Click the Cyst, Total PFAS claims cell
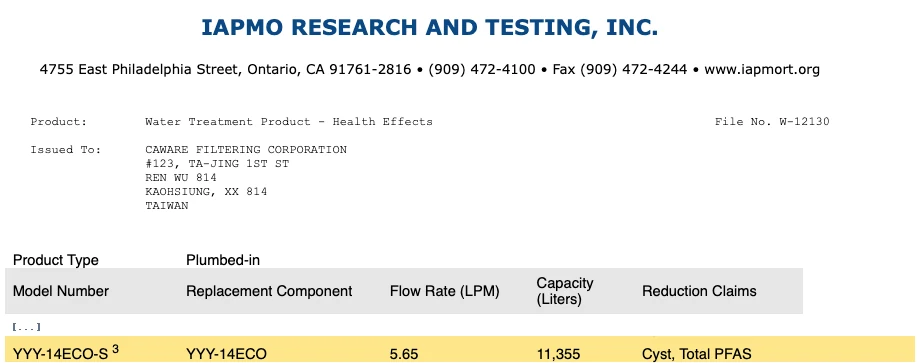This screenshot has height=363, width=920. 696,354
